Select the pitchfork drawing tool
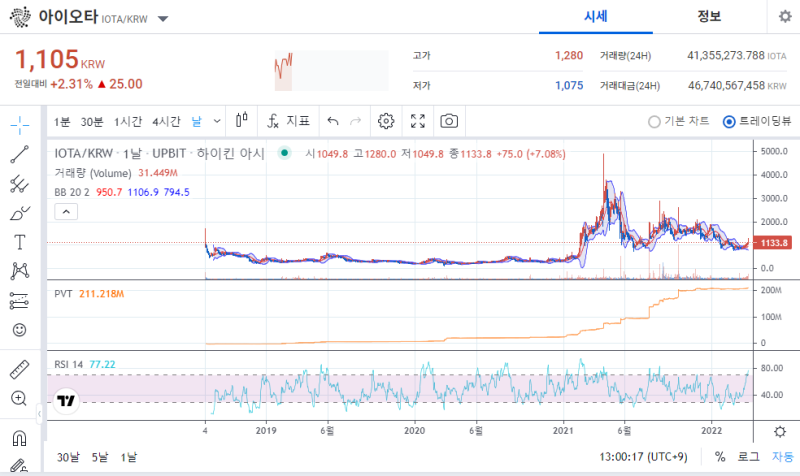 (20, 184)
